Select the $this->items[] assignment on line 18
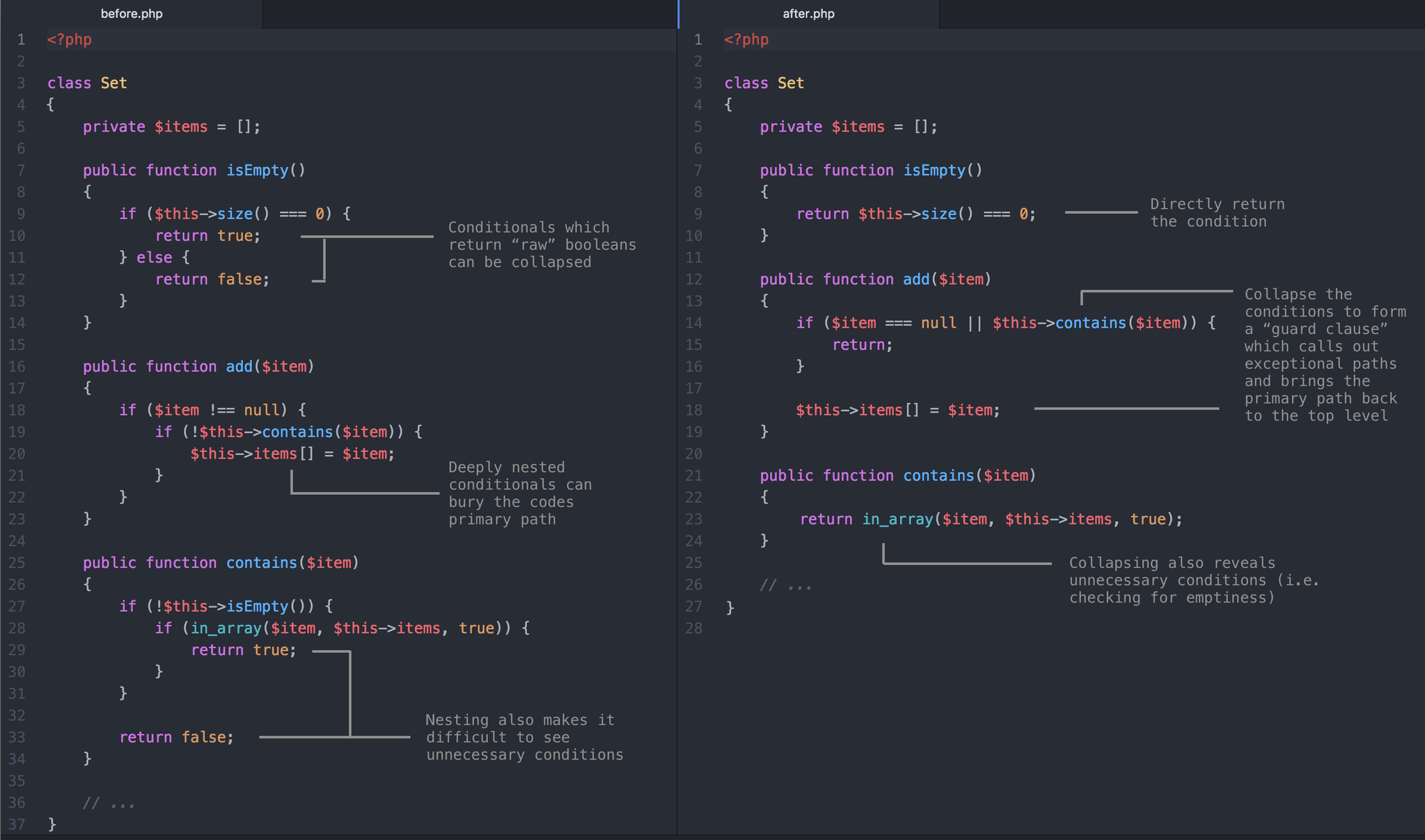The height and width of the screenshot is (840, 1425). pos(897,410)
